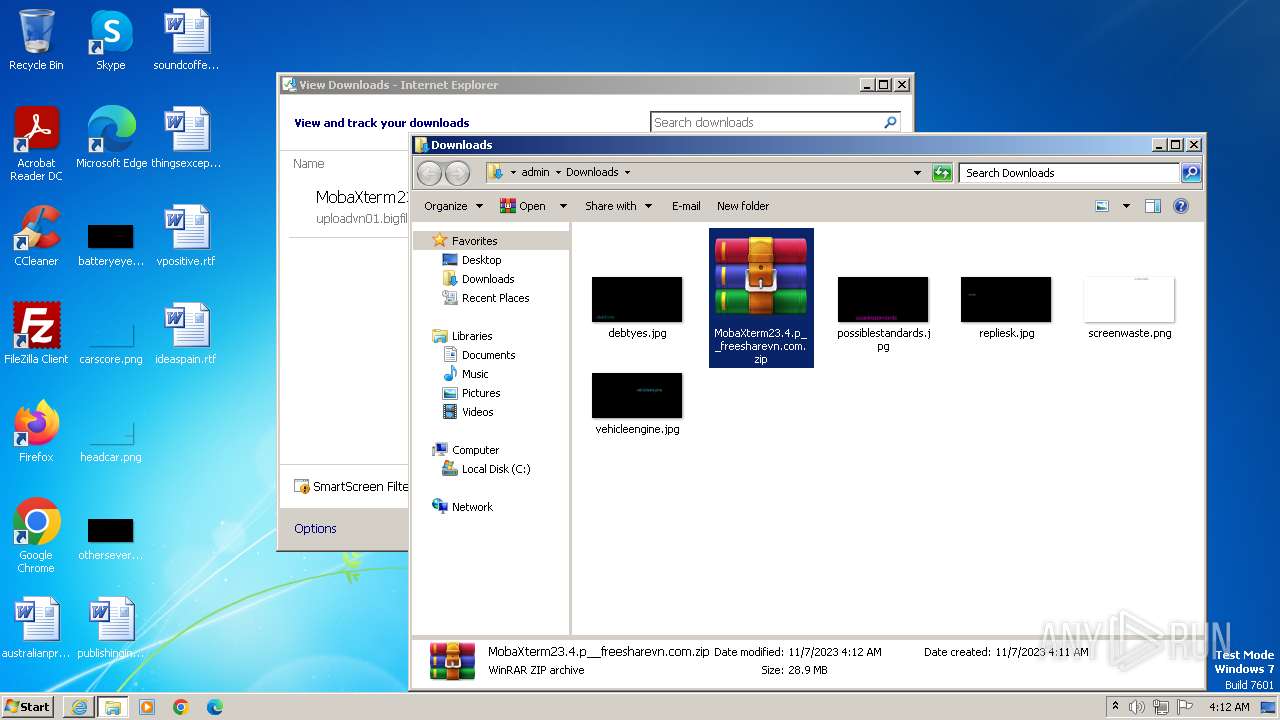The height and width of the screenshot is (720, 1280).
Task: Select the publishingin document on desktop
Action: pos(111,627)
